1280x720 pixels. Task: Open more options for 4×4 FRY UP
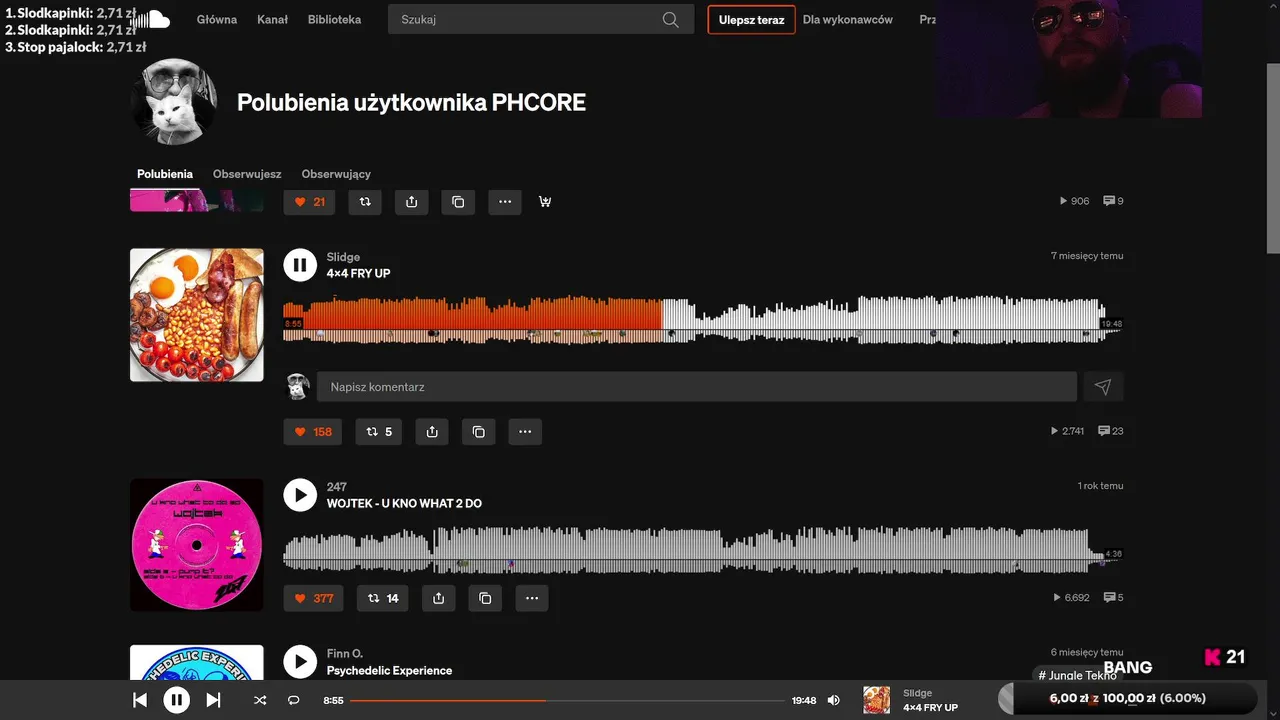525,432
